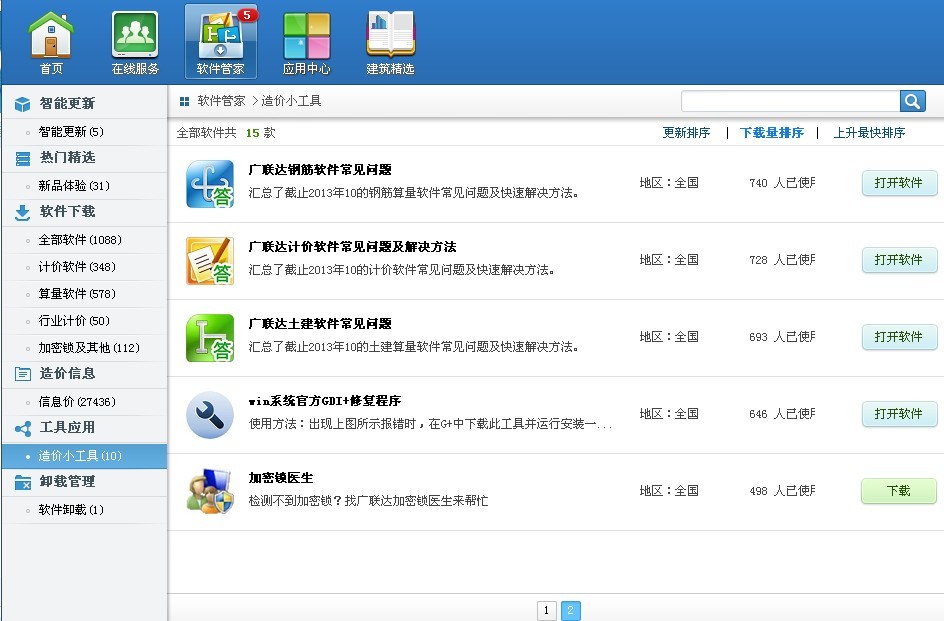Click the 加密锁医生 shield icon
The image size is (944, 621).
coord(210,491)
